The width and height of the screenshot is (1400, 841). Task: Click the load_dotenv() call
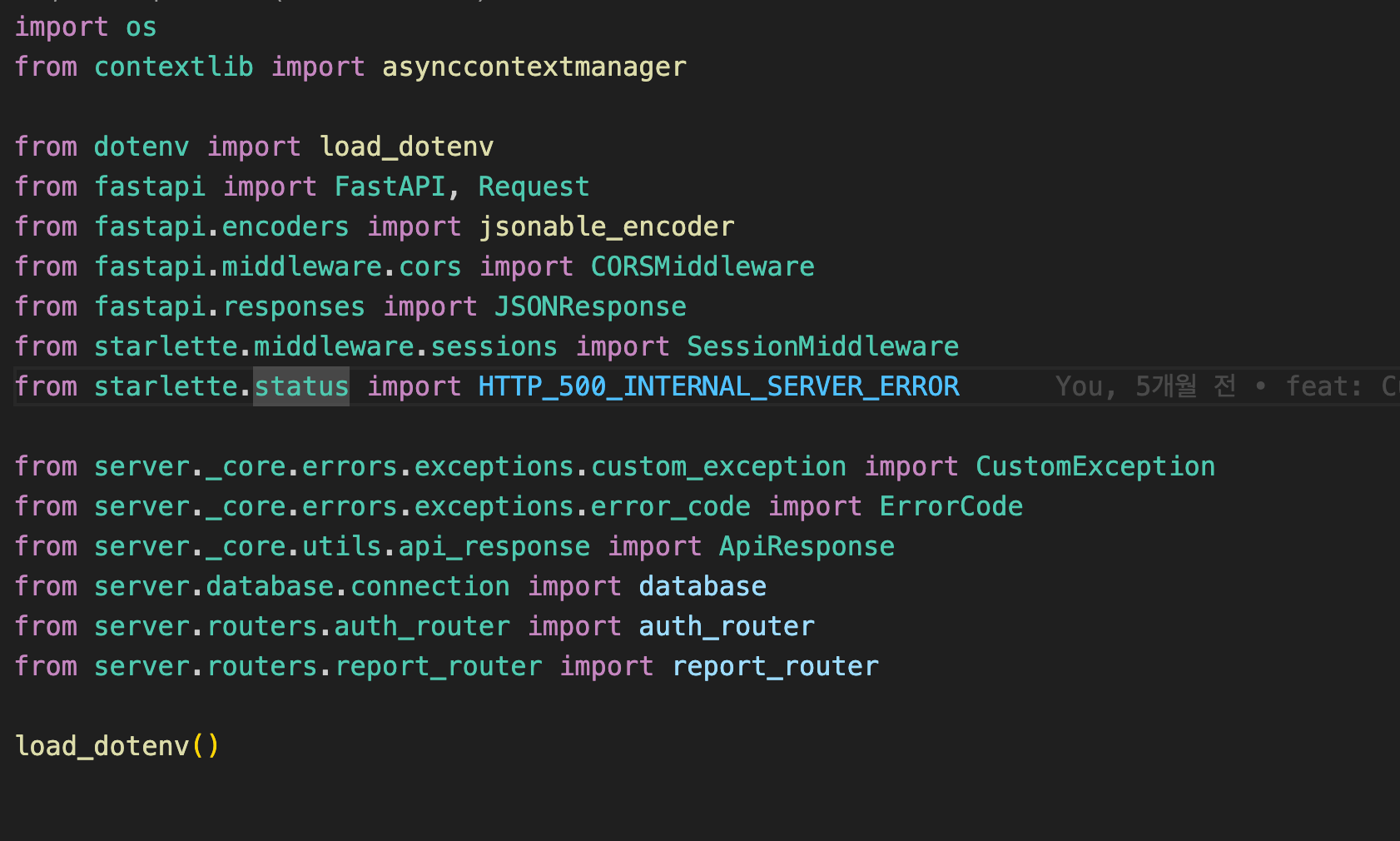(x=117, y=746)
